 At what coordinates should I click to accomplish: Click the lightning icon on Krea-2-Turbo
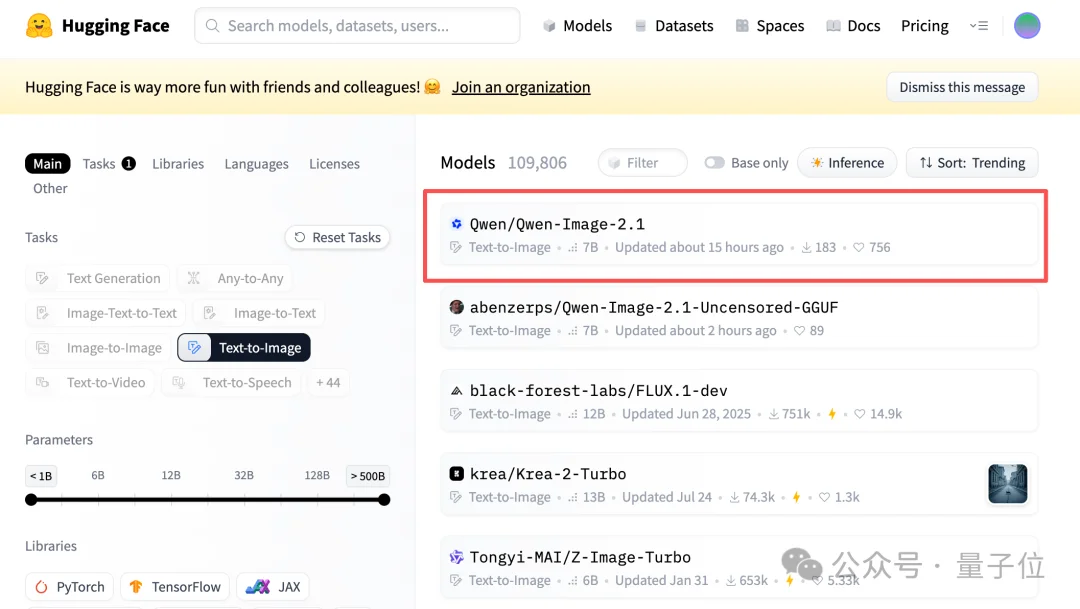(x=796, y=497)
